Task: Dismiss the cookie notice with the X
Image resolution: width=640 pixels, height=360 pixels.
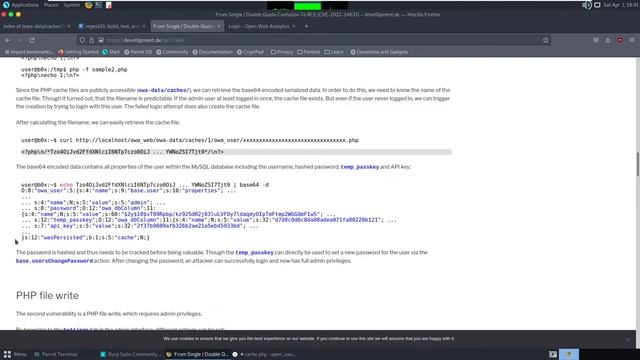Action: click(628, 339)
